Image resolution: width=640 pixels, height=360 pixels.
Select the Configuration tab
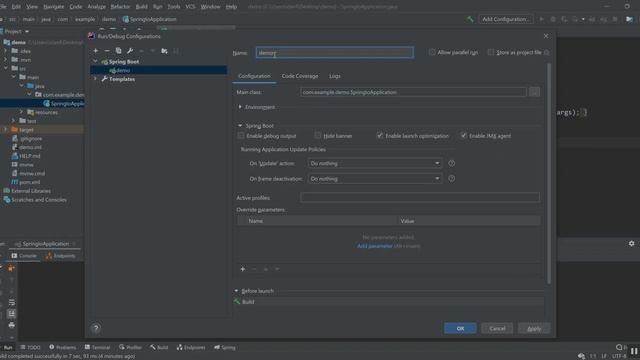click(x=254, y=76)
